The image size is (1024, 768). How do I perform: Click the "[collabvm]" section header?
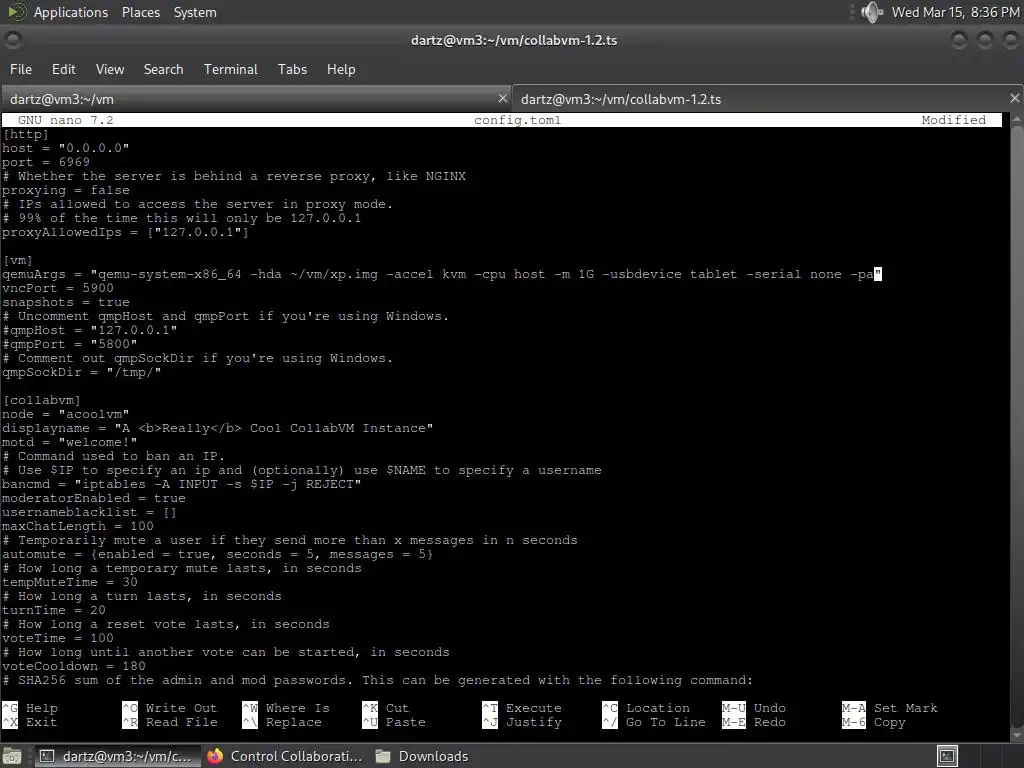(x=42, y=400)
